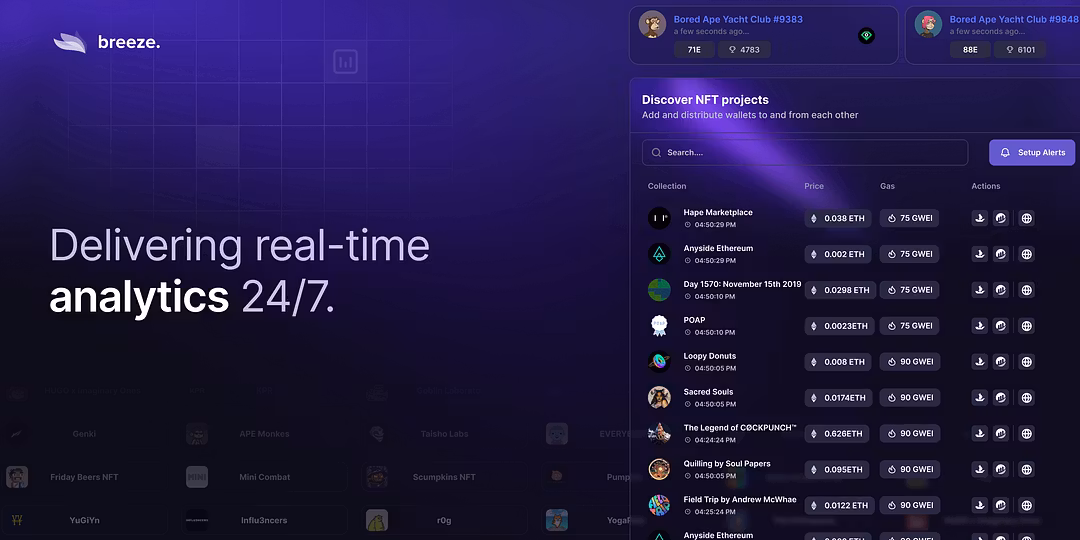Open Bored Ape Yacht Club #9383 link
The width and height of the screenshot is (1080, 540).
[x=738, y=19]
